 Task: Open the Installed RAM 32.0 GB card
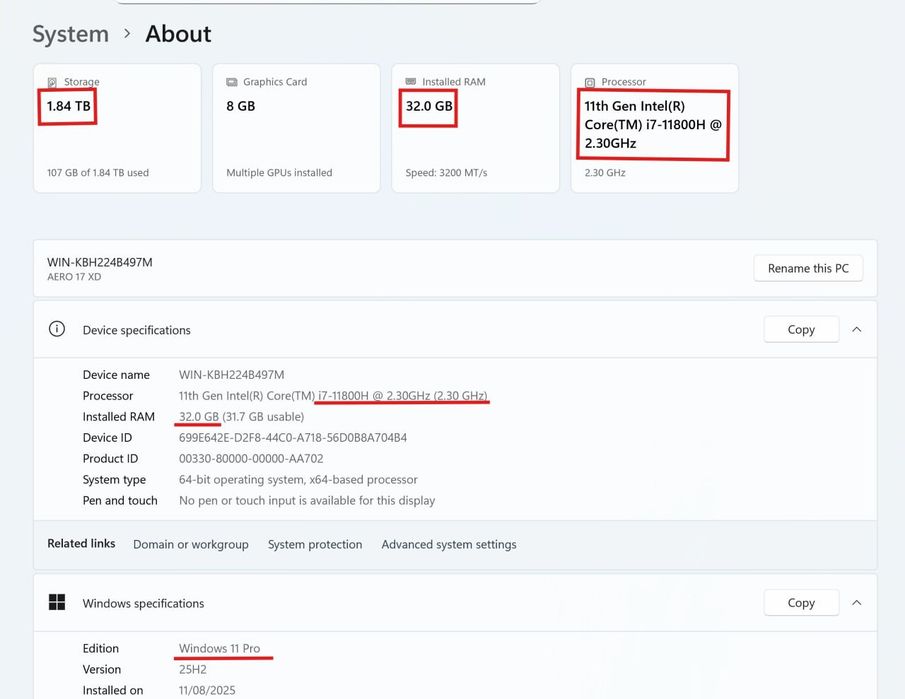click(x=475, y=128)
